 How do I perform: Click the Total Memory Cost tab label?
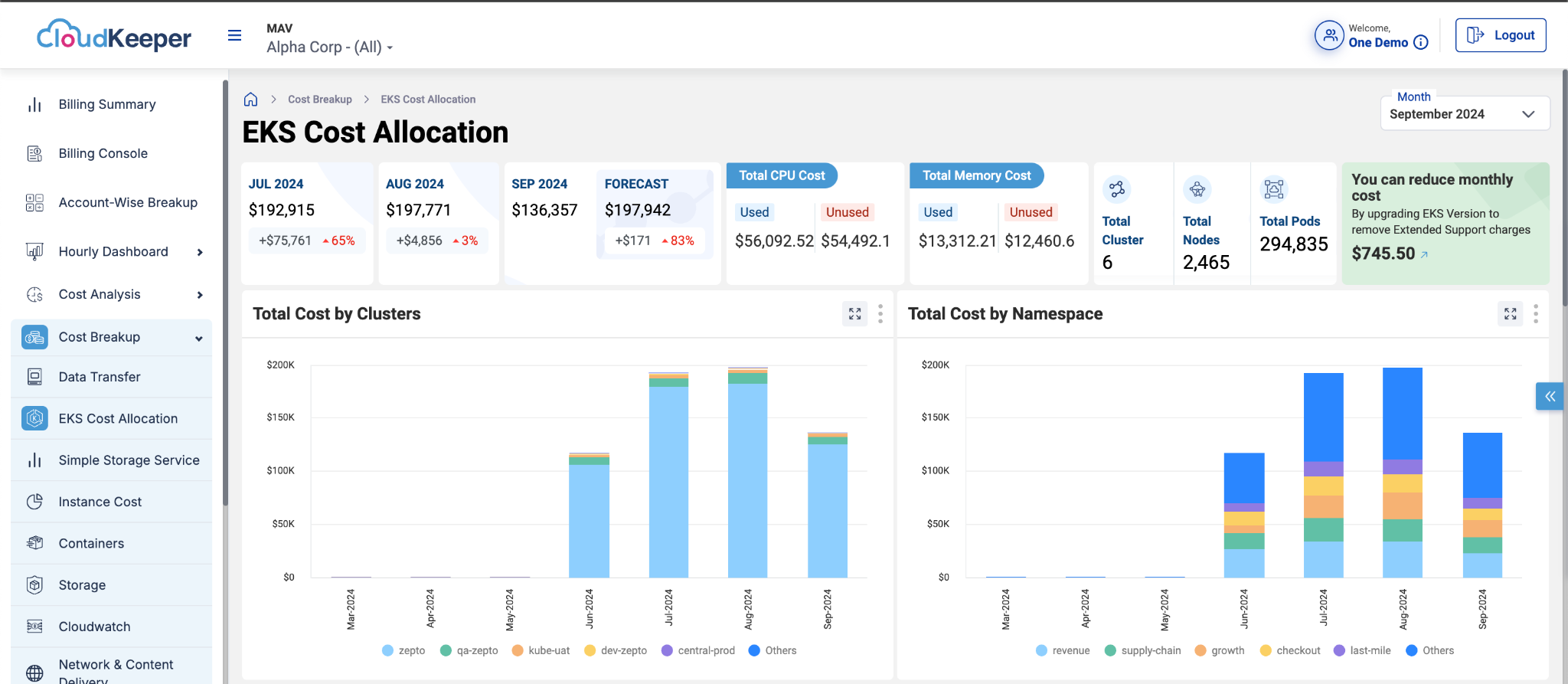(976, 175)
